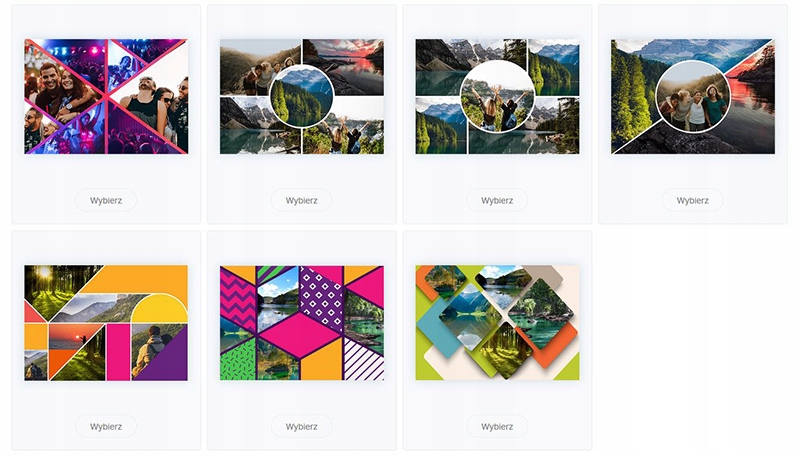Click the circular photo of three friends
Viewport: 800px width, 459px height.
pyautogui.click(x=693, y=96)
